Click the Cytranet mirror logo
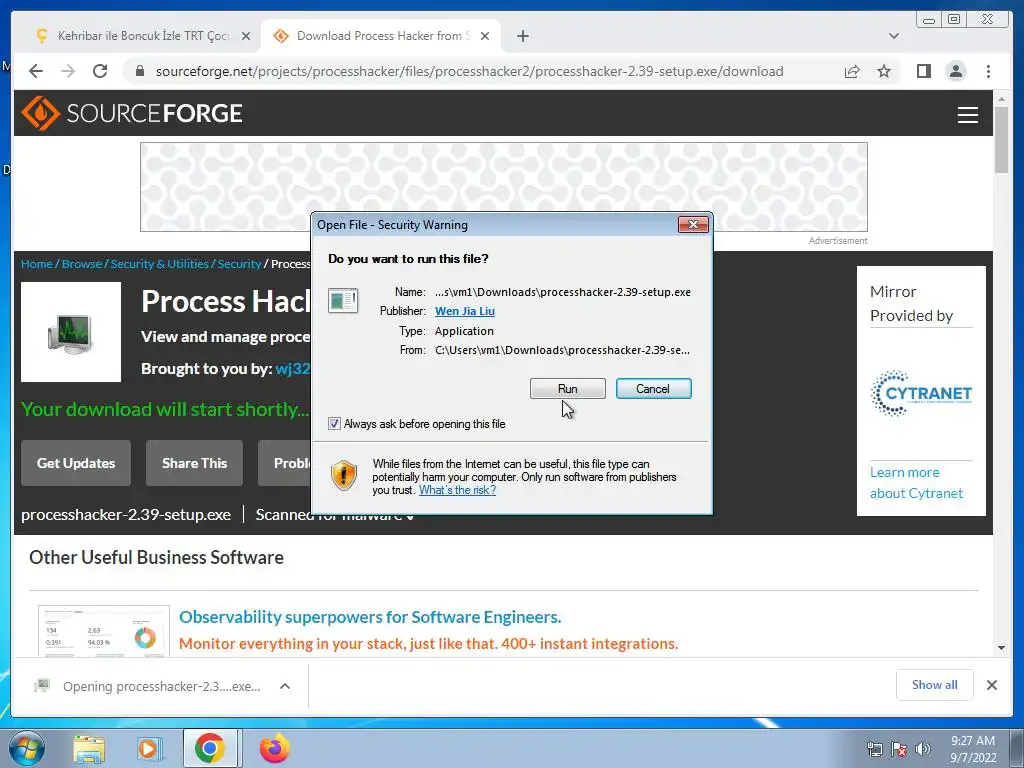The width and height of the screenshot is (1024, 768). click(x=921, y=393)
